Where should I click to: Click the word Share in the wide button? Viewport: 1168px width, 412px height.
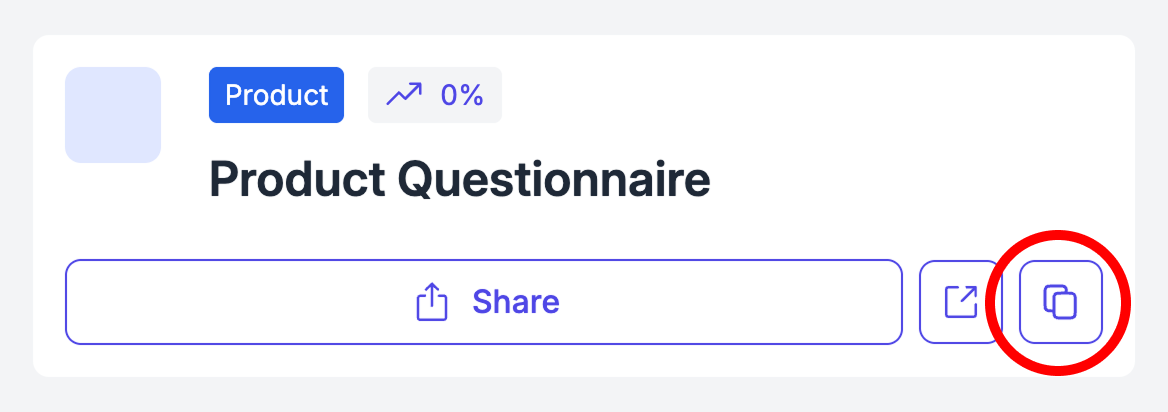[515, 302]
